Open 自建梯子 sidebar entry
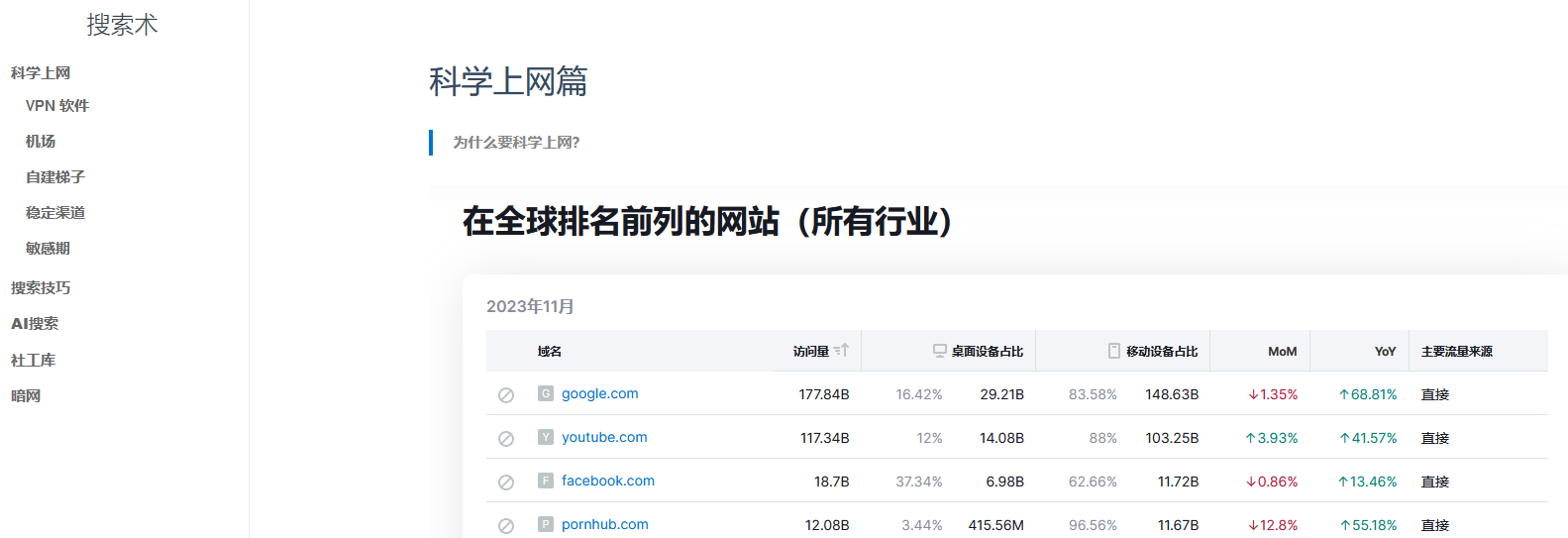1568x538 pixels. [x=55, y=177]
